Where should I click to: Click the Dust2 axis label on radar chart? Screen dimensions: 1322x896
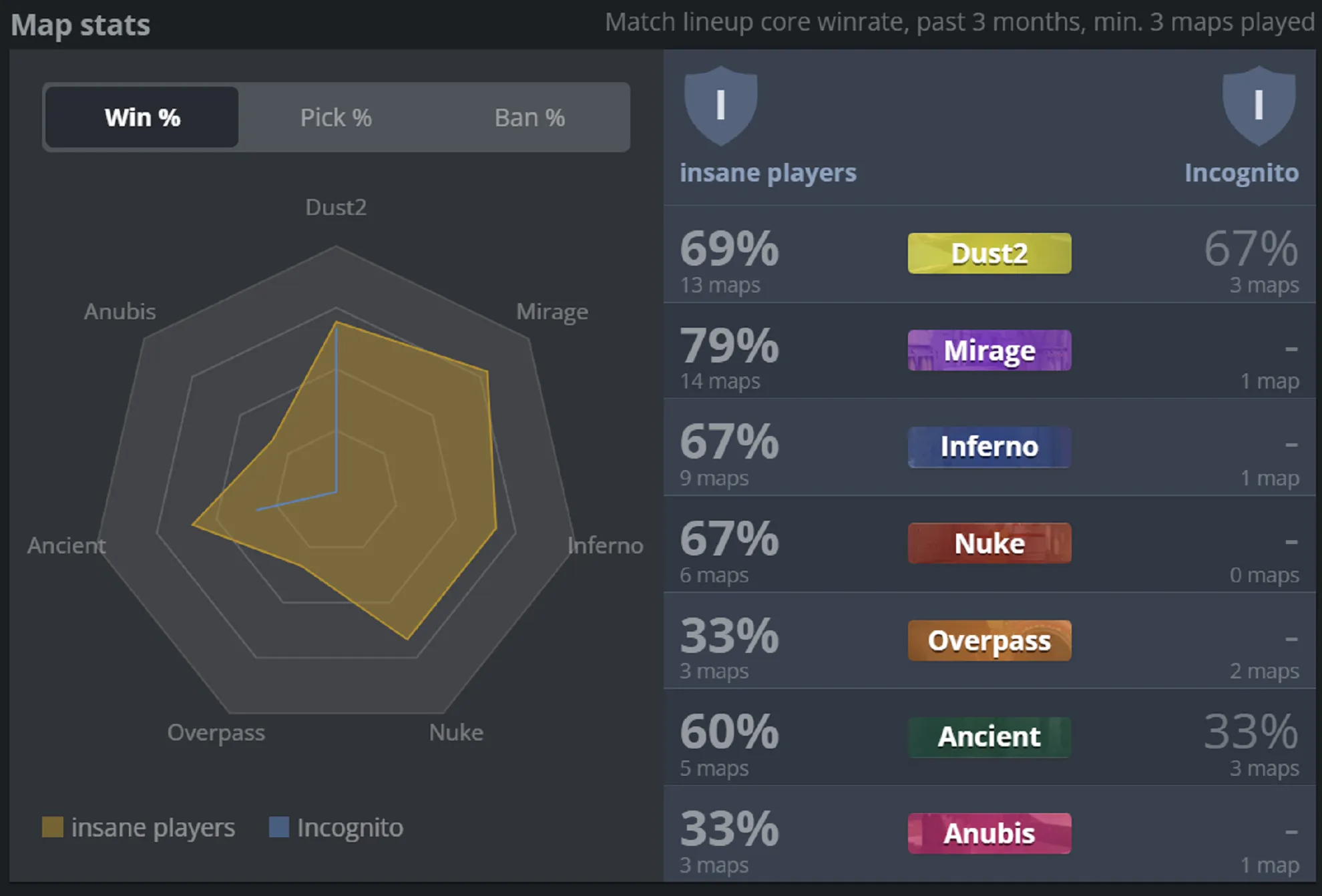coord(336,208)
